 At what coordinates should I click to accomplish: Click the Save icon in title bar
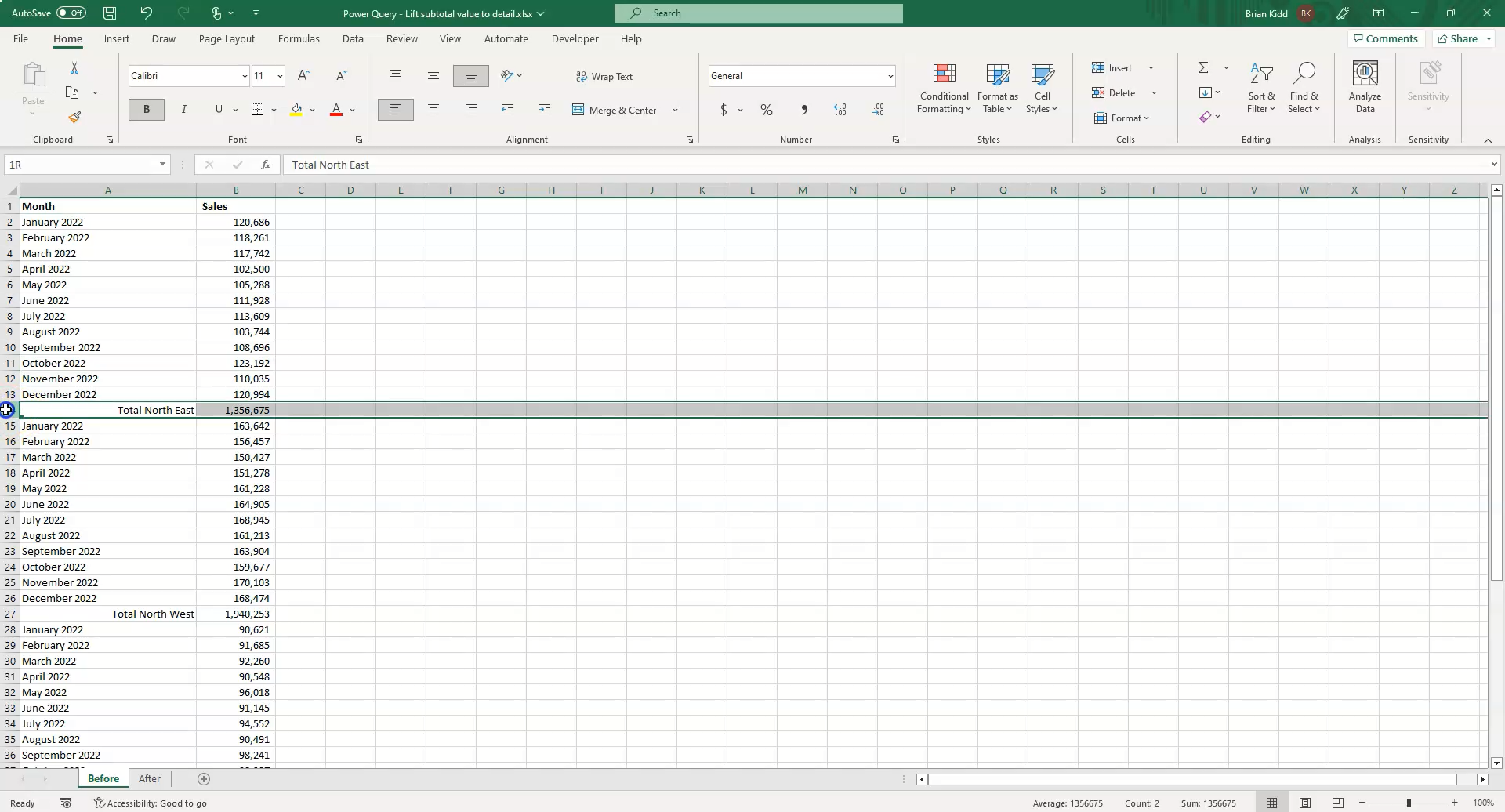coord(110,13)
